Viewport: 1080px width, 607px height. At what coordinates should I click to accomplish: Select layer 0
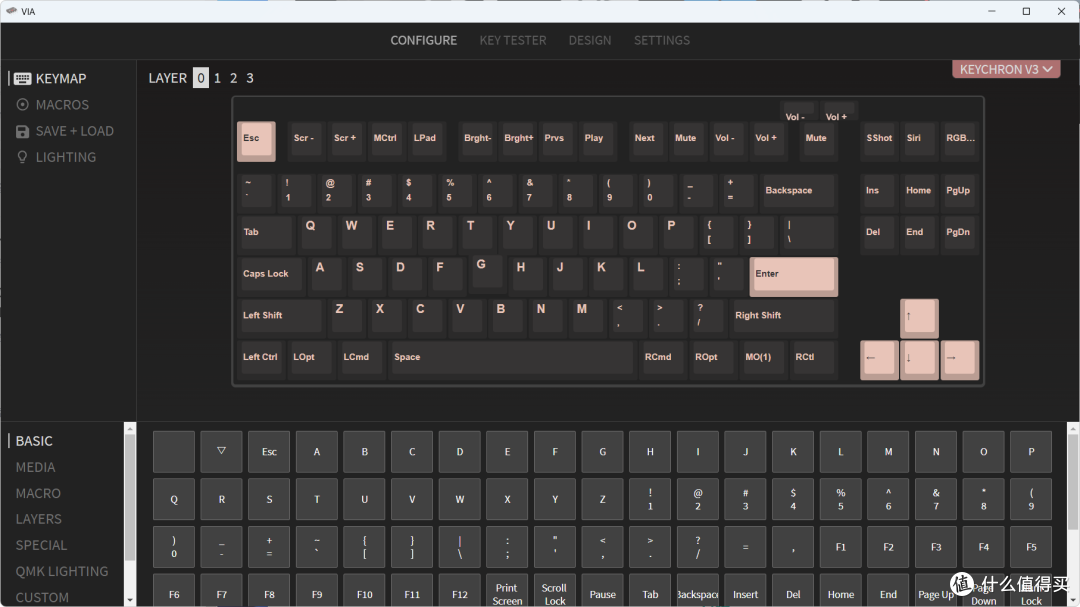point(200,78)
